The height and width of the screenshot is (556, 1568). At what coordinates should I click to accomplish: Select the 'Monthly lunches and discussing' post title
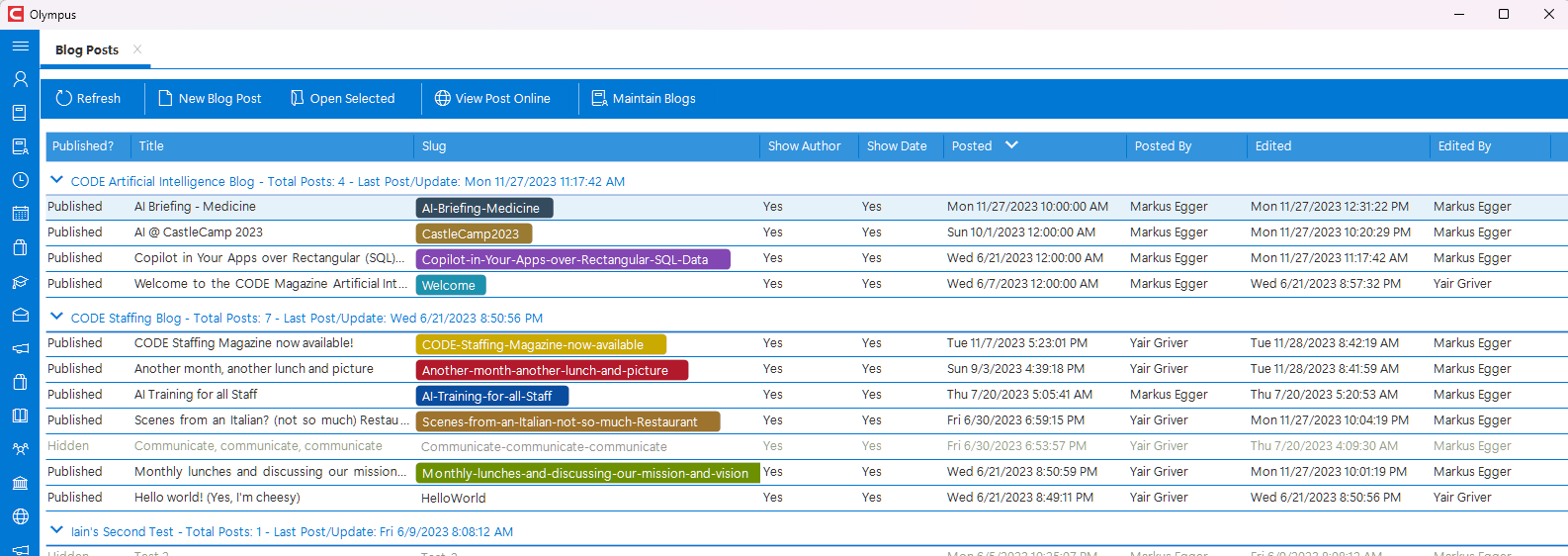270,471
